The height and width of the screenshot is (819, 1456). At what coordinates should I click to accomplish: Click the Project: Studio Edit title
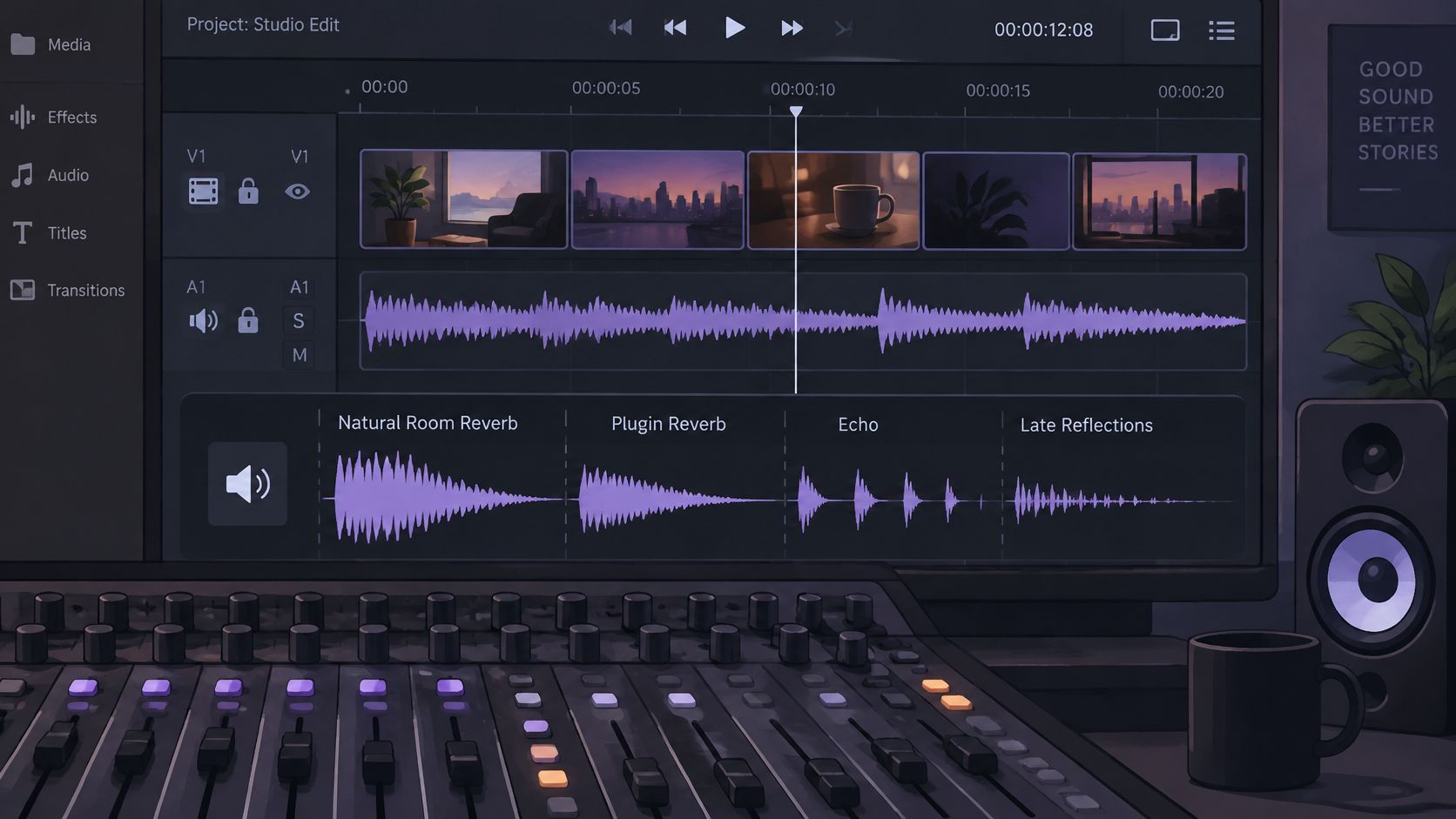coord(263,24)
